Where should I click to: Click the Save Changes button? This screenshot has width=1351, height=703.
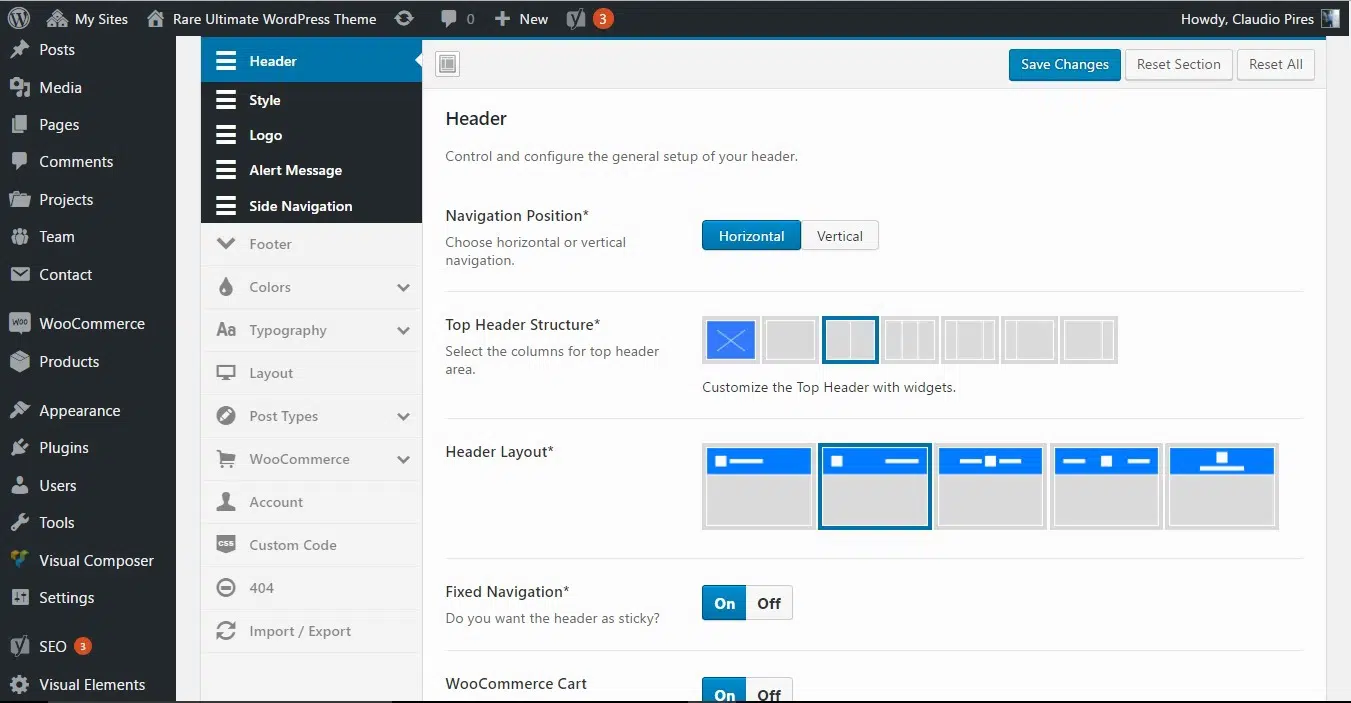pyautogui.click(x=1064, y=64)
